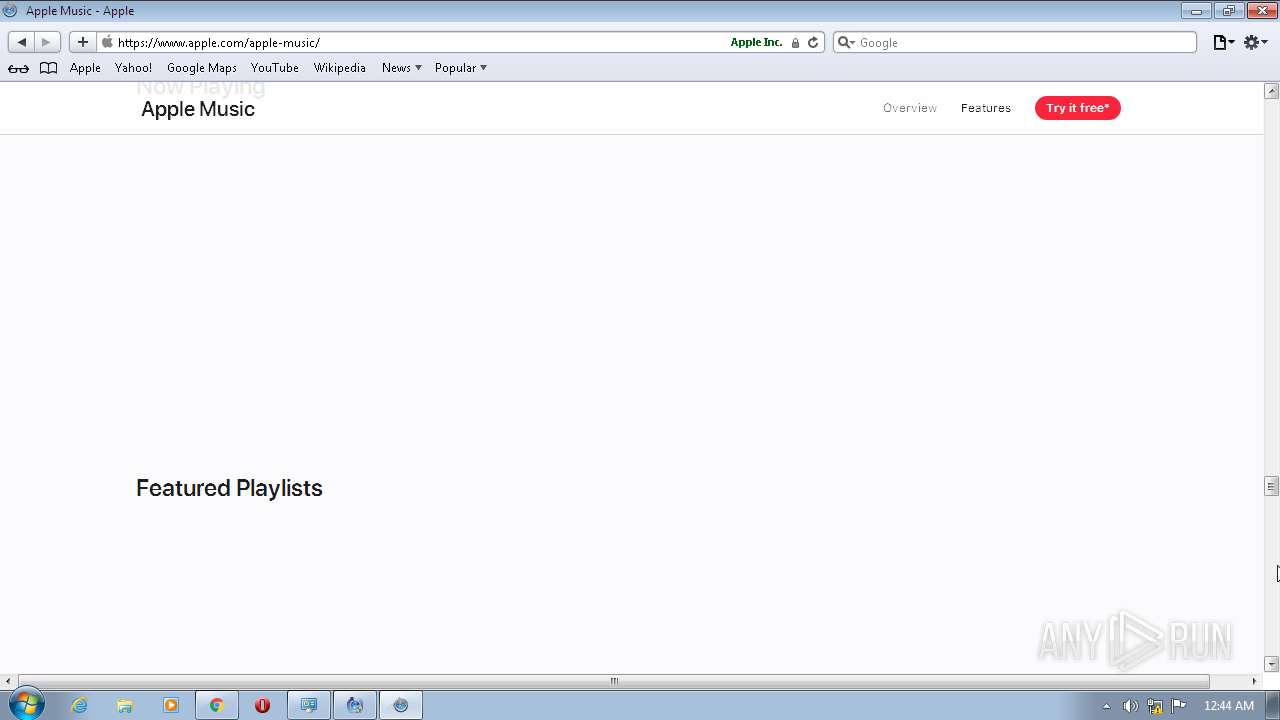The image size is (1280, 720).
Task: Click the horizontal scrollbar left arrow
Action: click(8, 681)
